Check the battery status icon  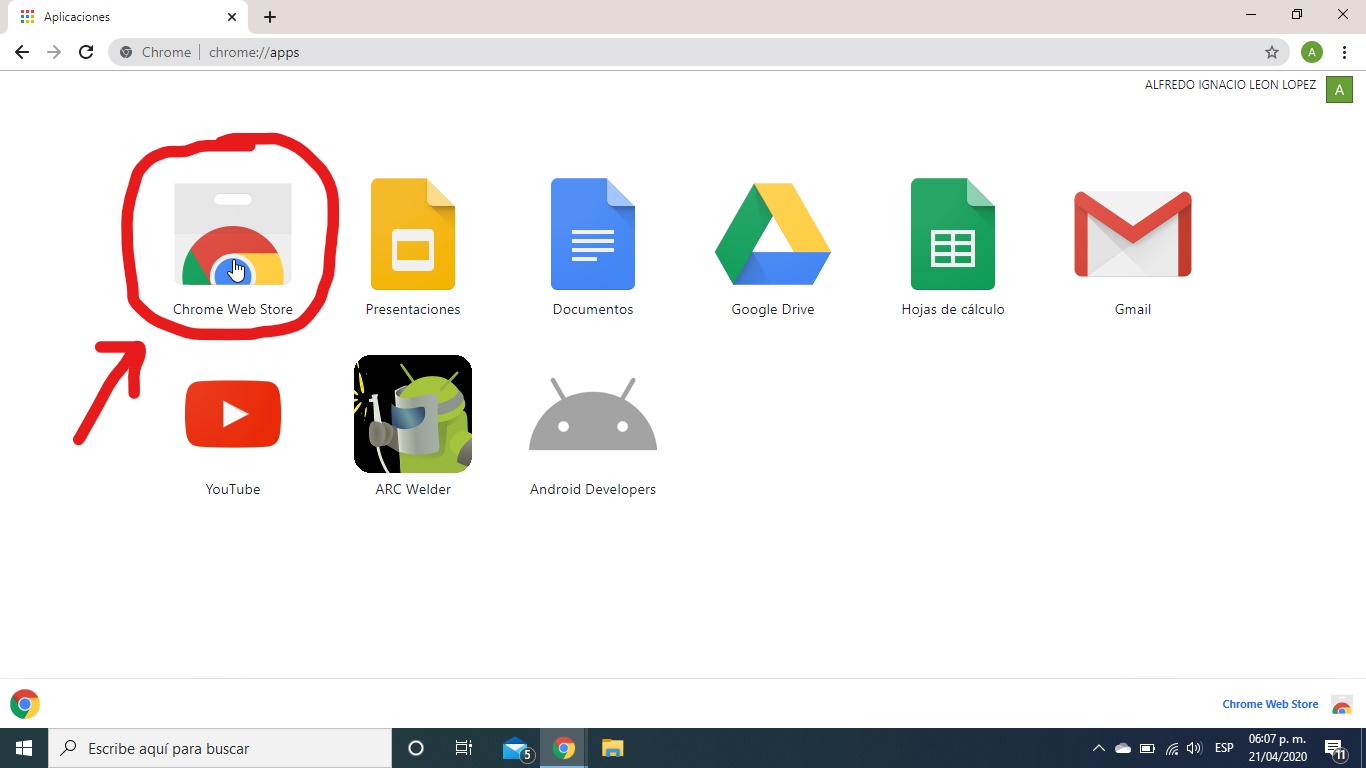pyautogui.click(x=1147, y=748)
